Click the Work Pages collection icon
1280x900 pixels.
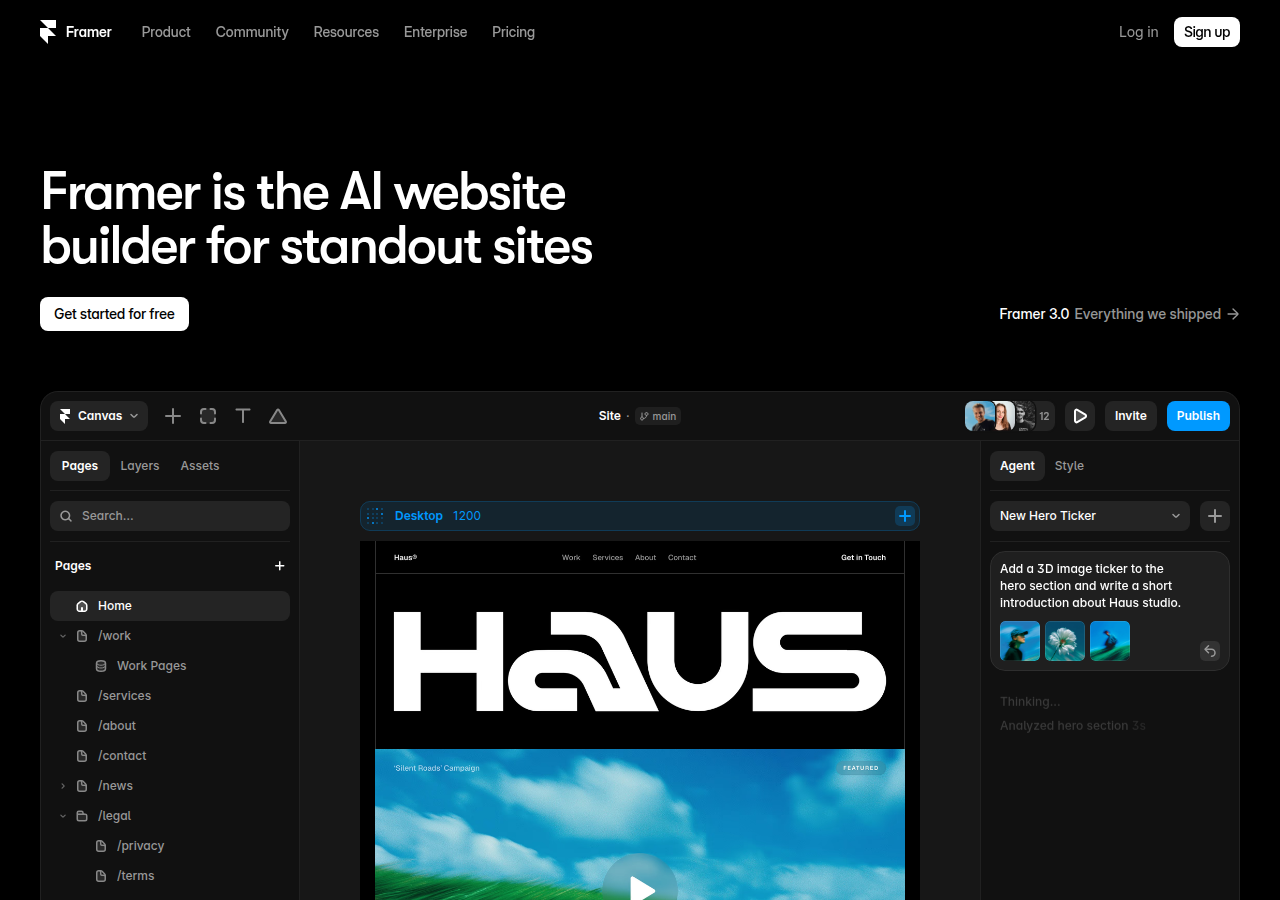point(101,666)
